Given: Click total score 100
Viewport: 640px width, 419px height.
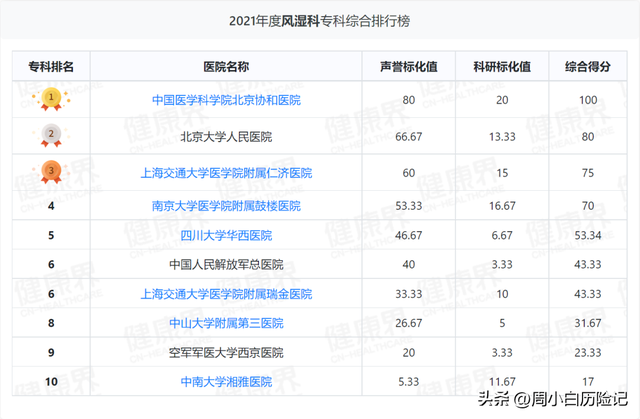Looking at the screenshot, I should (588, 100).
